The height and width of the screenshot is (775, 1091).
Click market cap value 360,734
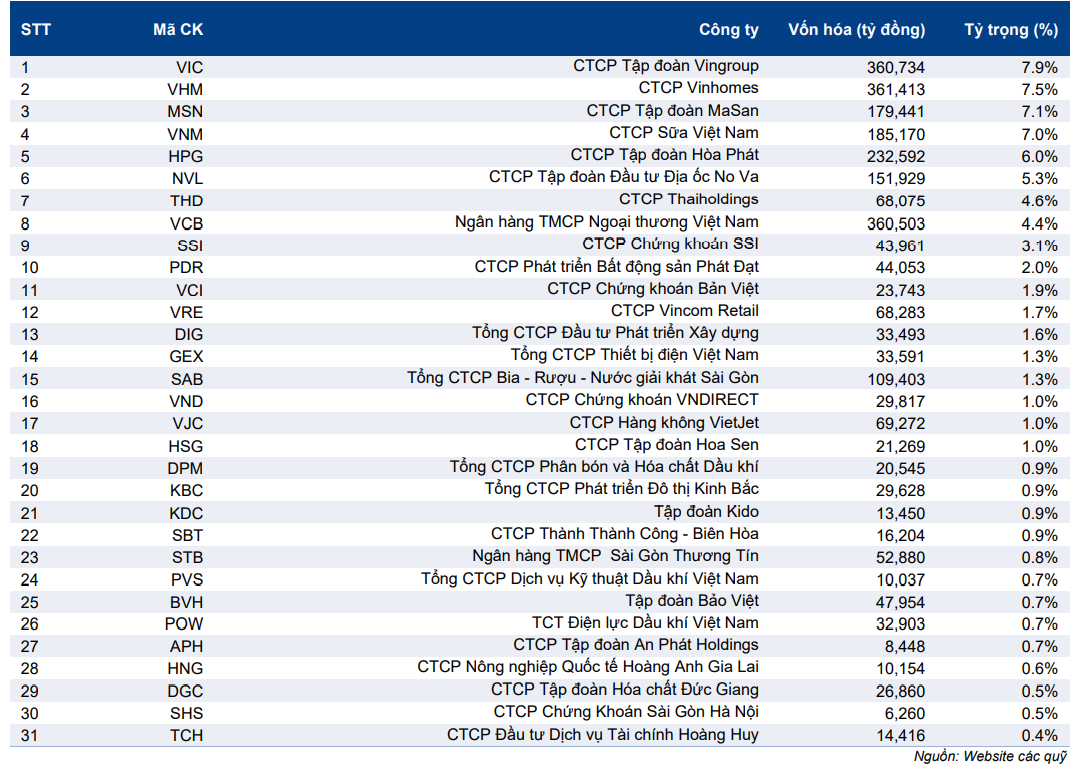point(896,67)
